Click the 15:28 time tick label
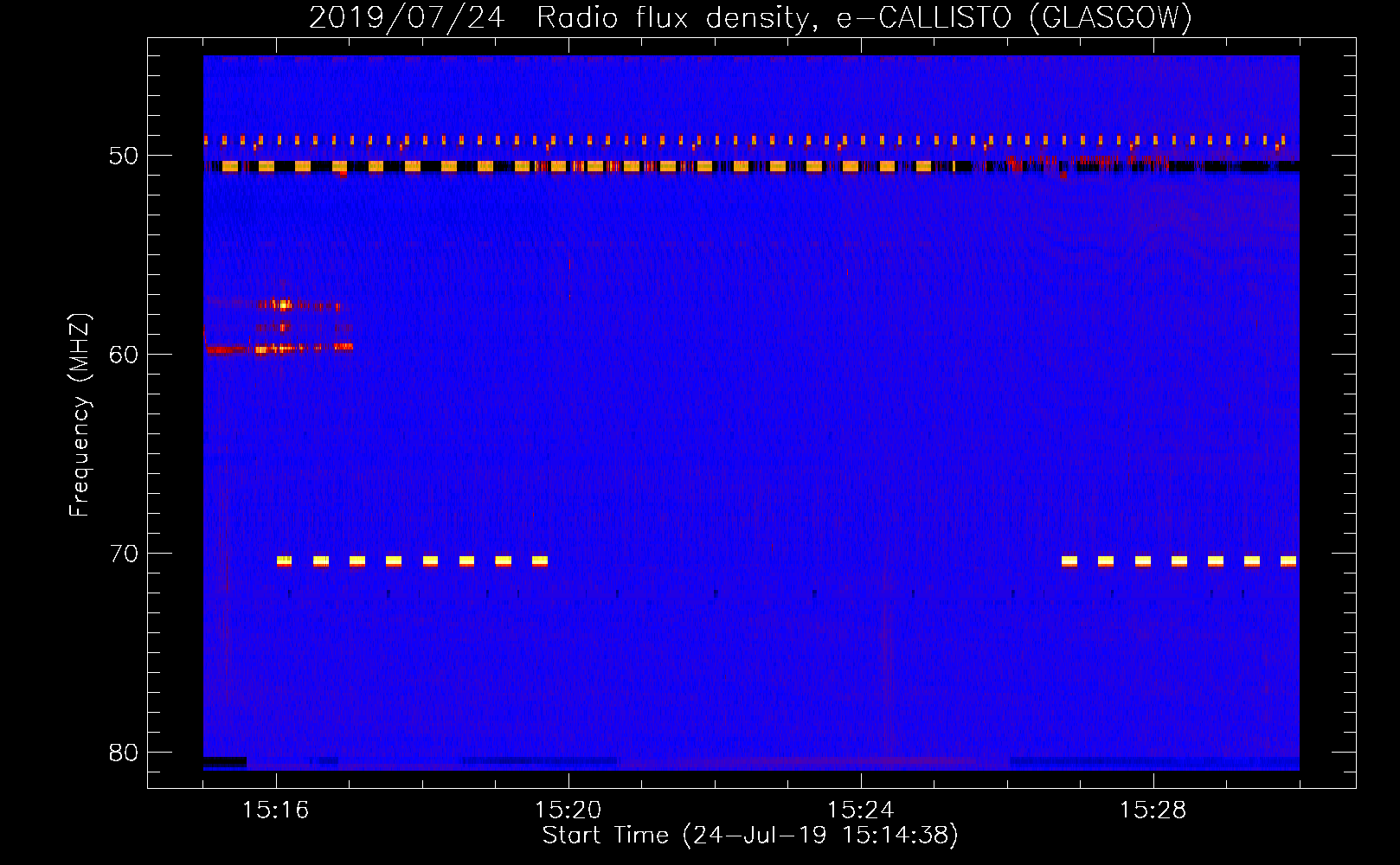Screen dimensions: 1400x865 coord(1153,810)
